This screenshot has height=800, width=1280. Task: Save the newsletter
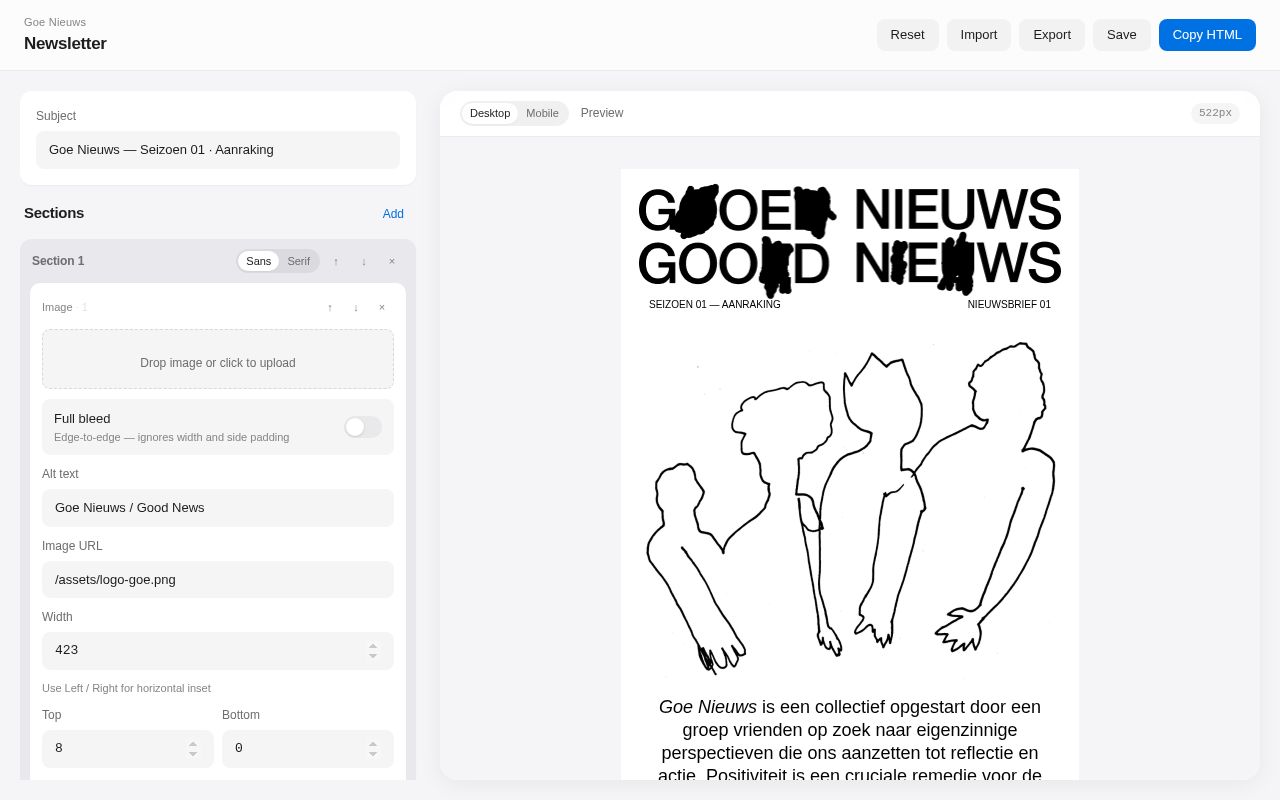[x=1122, y=35]
